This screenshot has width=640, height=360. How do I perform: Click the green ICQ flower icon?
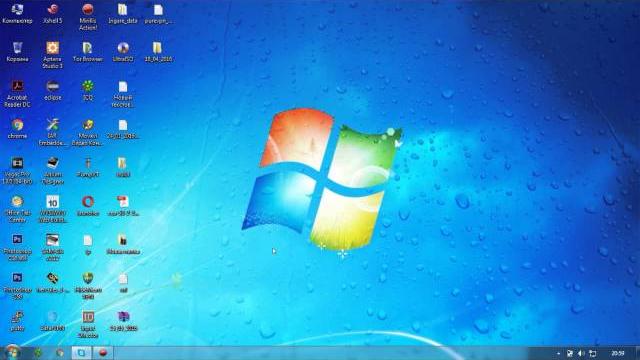88,90
